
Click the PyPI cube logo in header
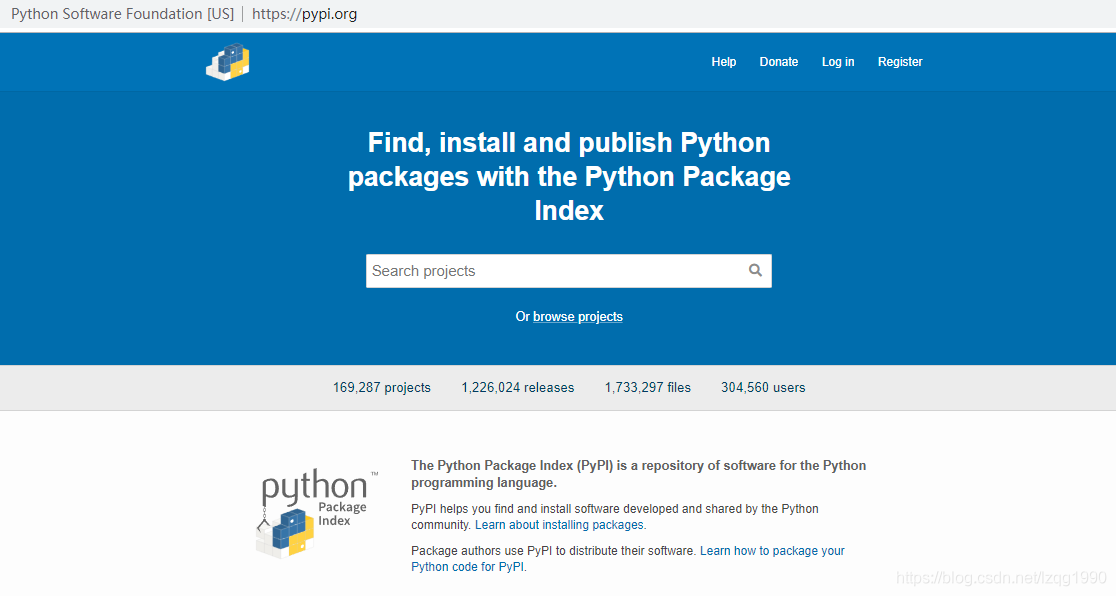pyautogui.click(x=228, y=62)
